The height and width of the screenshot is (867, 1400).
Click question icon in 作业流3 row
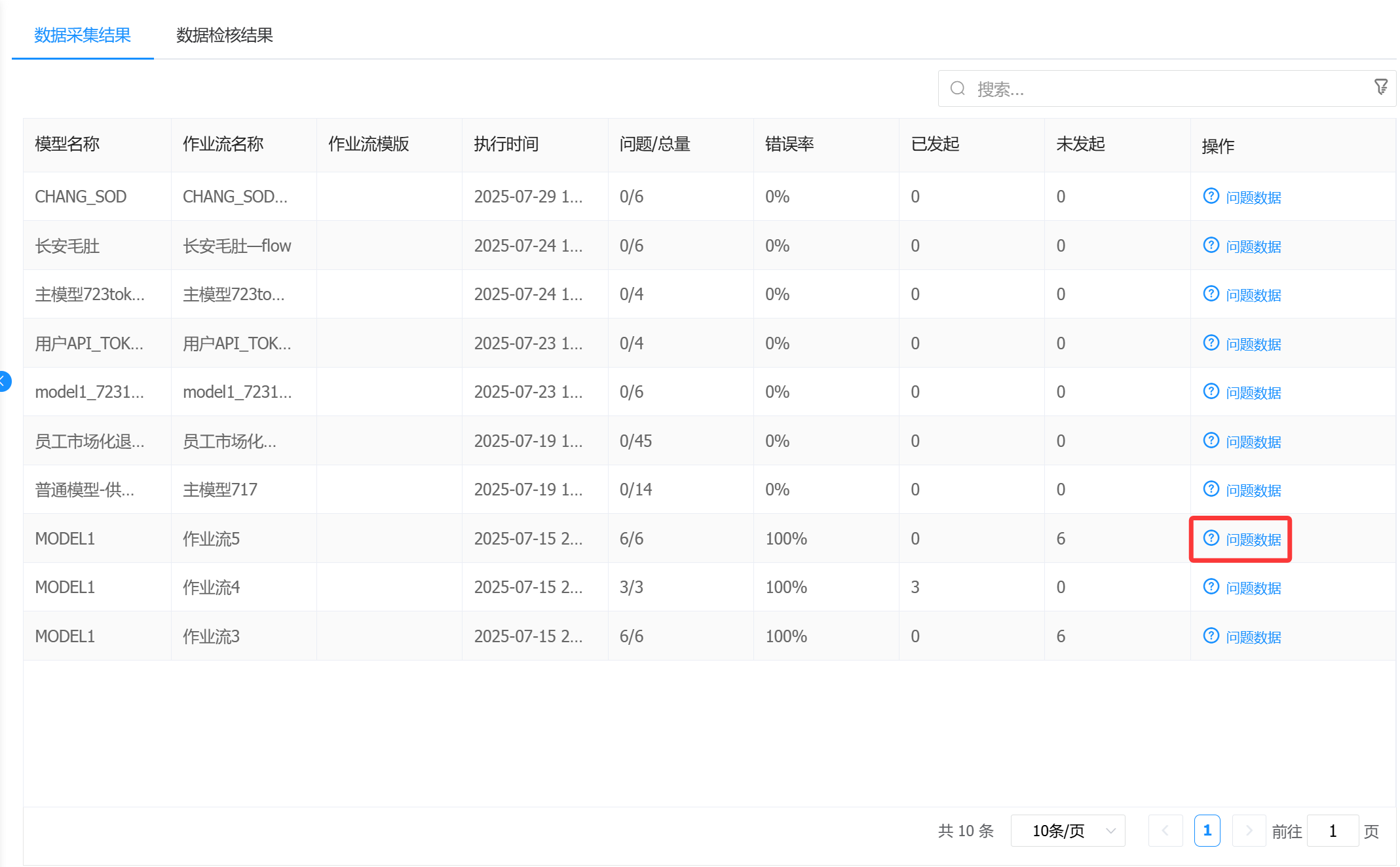tap(1211, 636)
